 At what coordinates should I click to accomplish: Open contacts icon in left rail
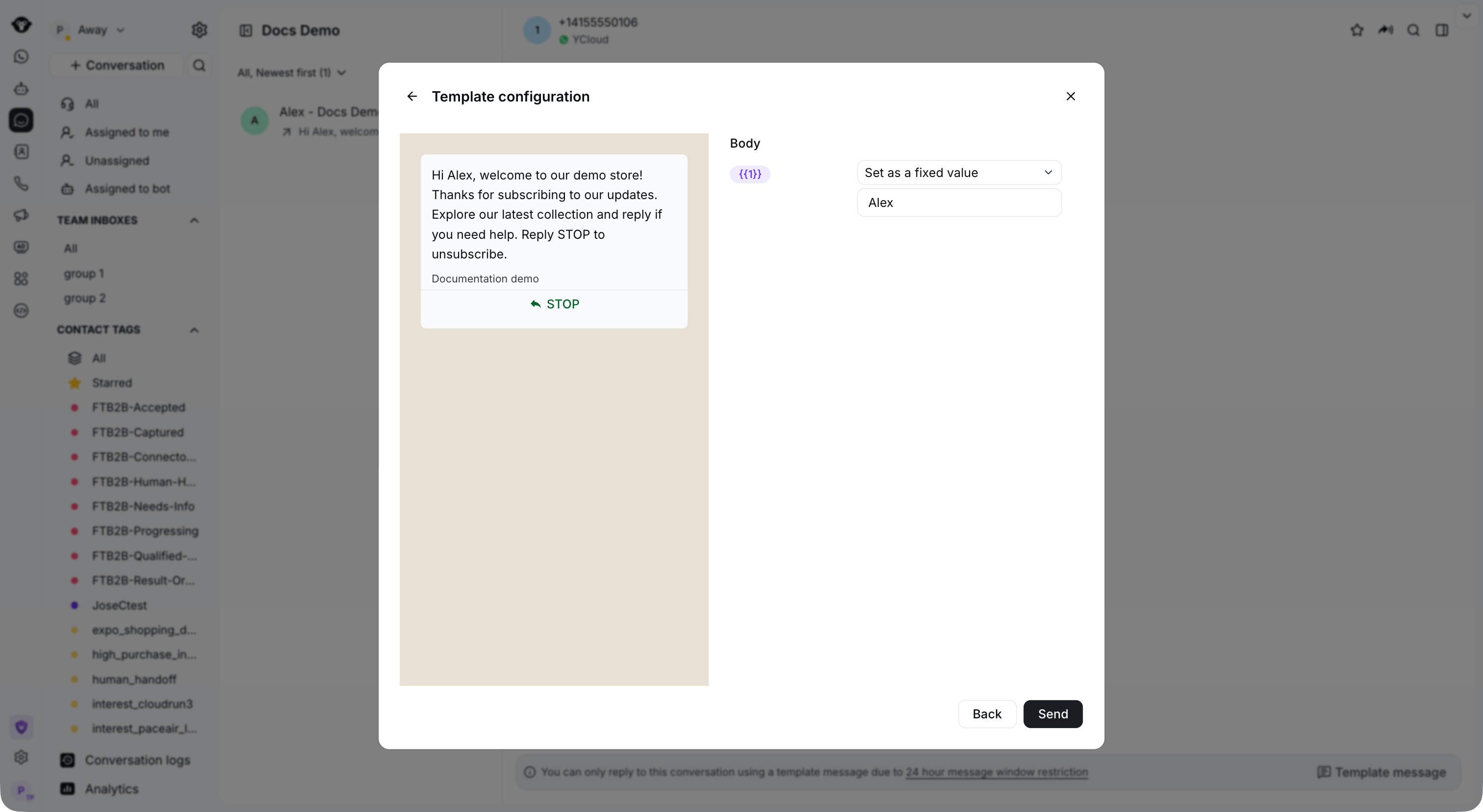click(21, 152)
